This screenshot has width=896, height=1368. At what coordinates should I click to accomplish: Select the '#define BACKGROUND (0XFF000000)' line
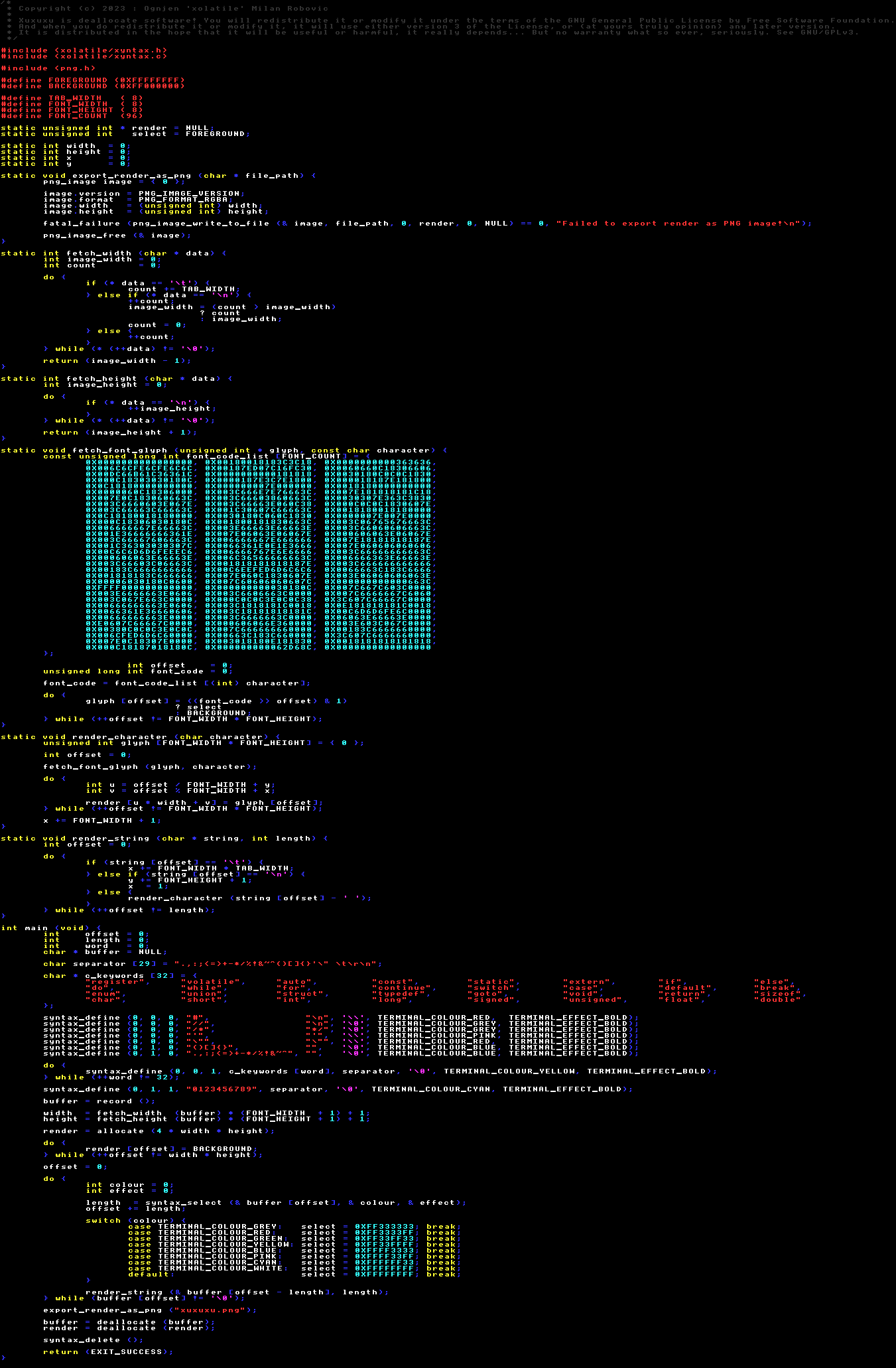pyautogui.click(x=93, y=86)
